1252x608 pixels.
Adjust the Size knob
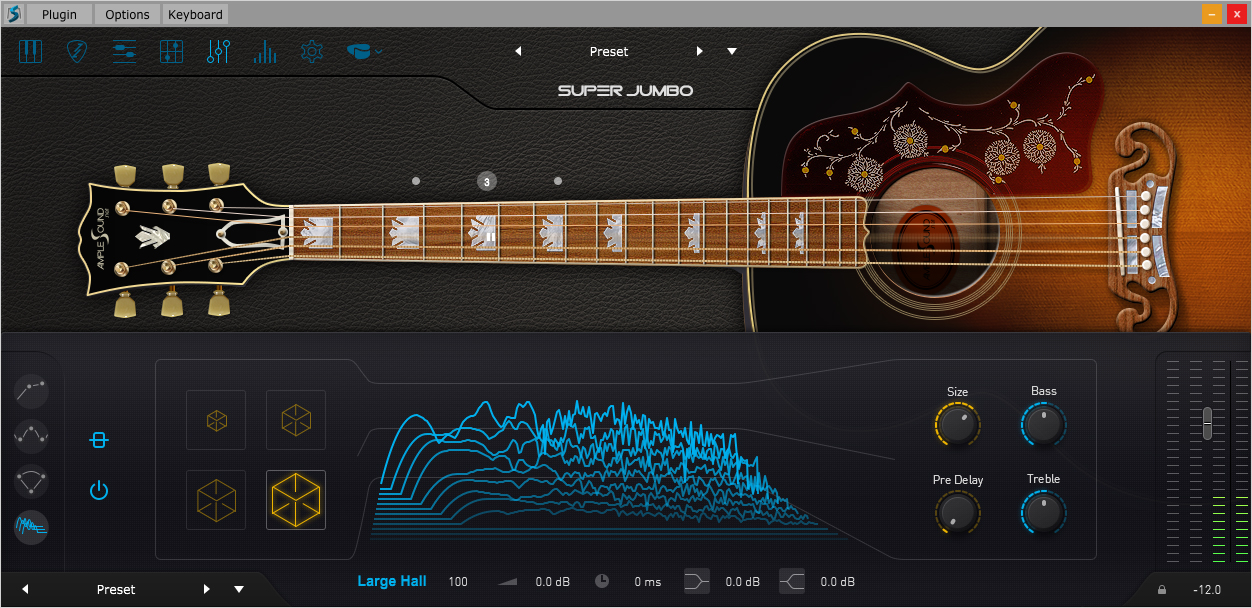pos(957,425)
